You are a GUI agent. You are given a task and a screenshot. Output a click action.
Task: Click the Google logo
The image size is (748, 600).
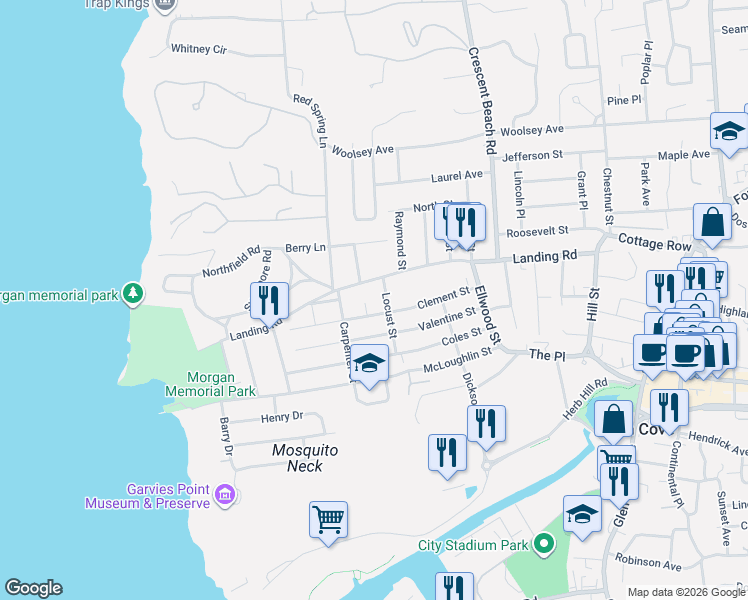pyautogui.click(x=33, y=588)
